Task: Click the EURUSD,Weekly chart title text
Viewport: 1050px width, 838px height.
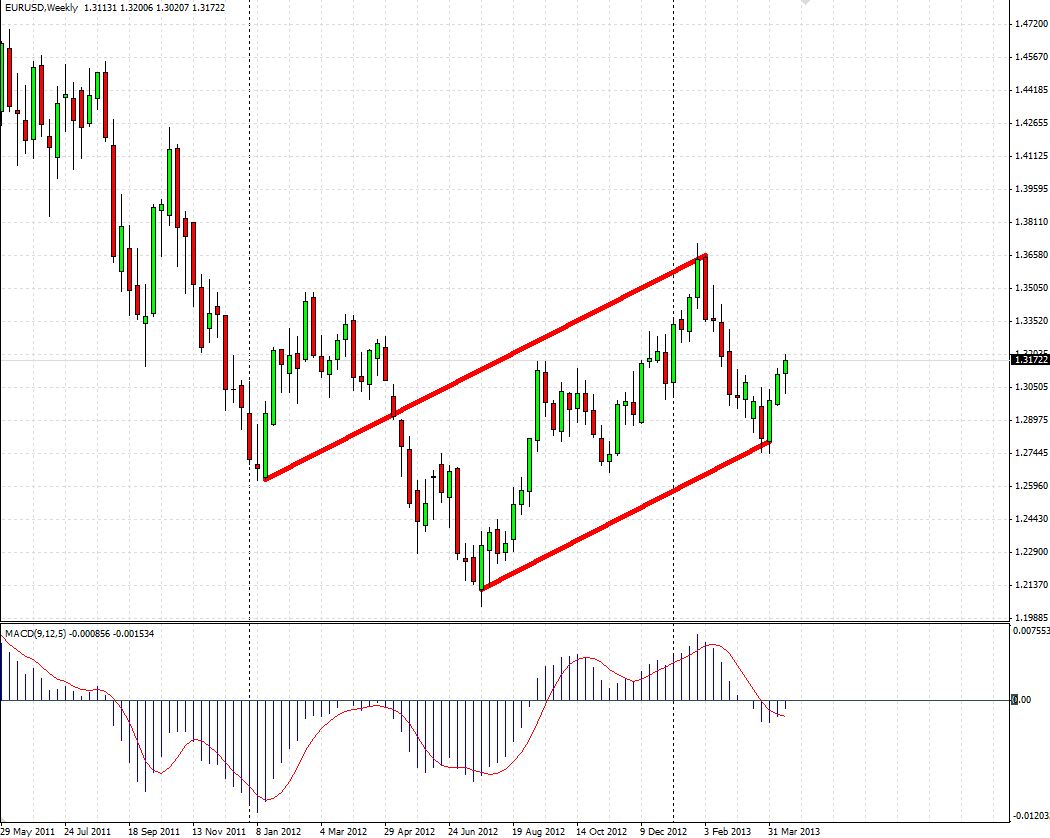Action: pos(41,7)
